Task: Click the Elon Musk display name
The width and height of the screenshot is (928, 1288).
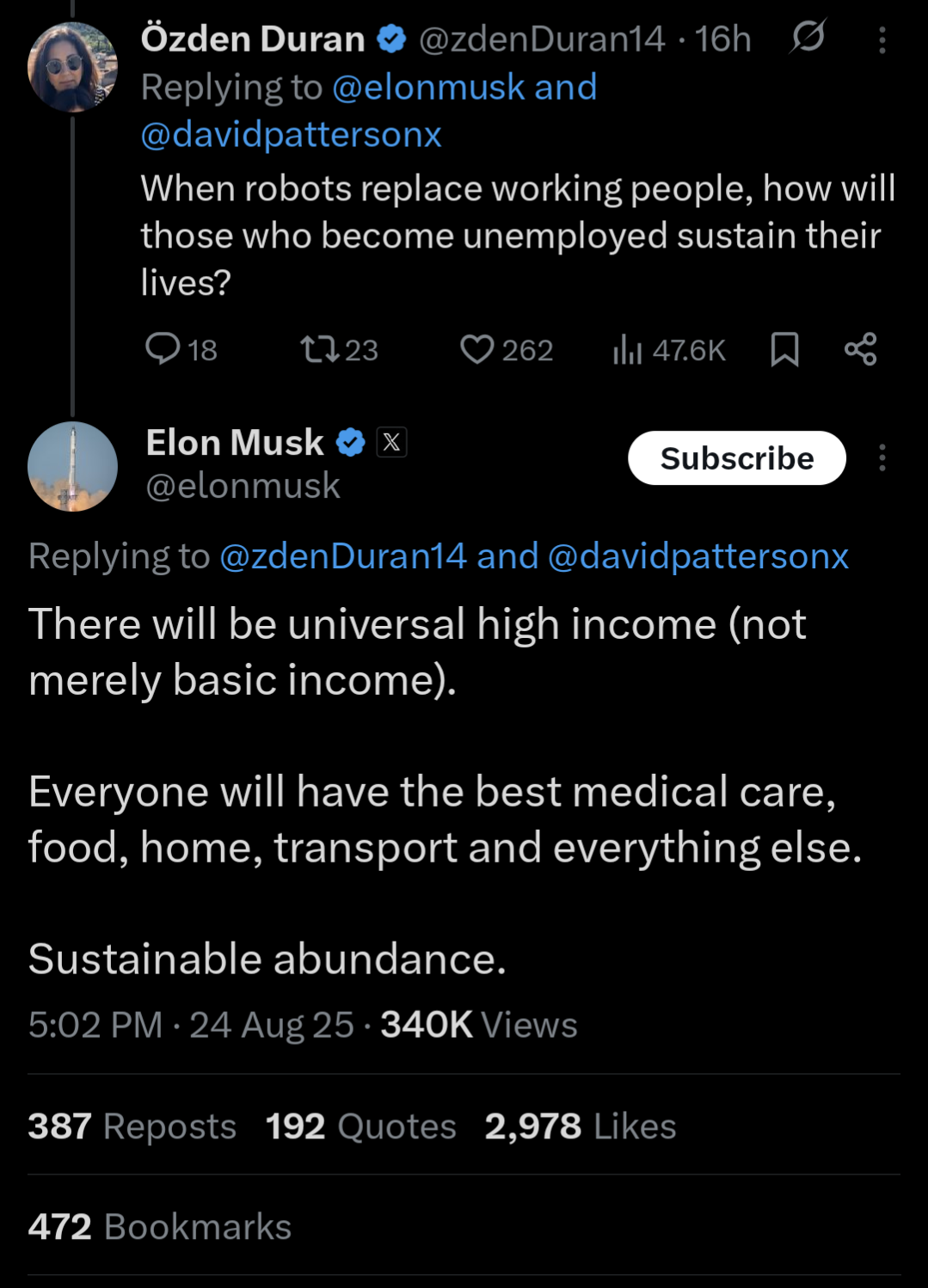Action: pyautogui.click(x=234, y=442)
